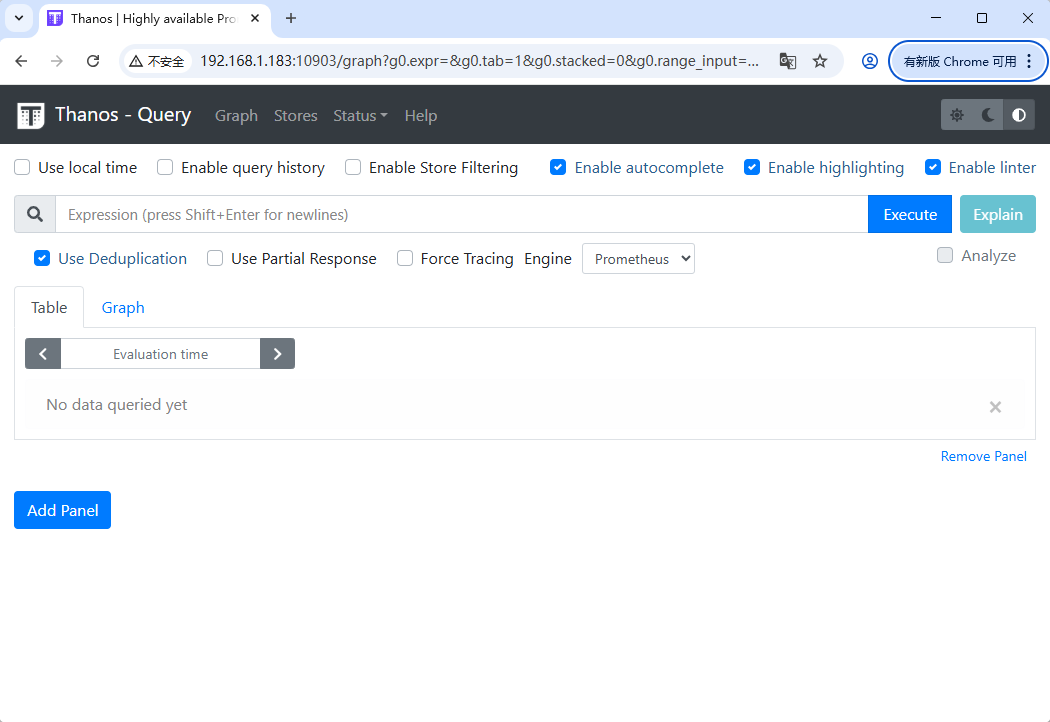
Task: Go to previous evaluation time arrow
Action: point(43,354)
